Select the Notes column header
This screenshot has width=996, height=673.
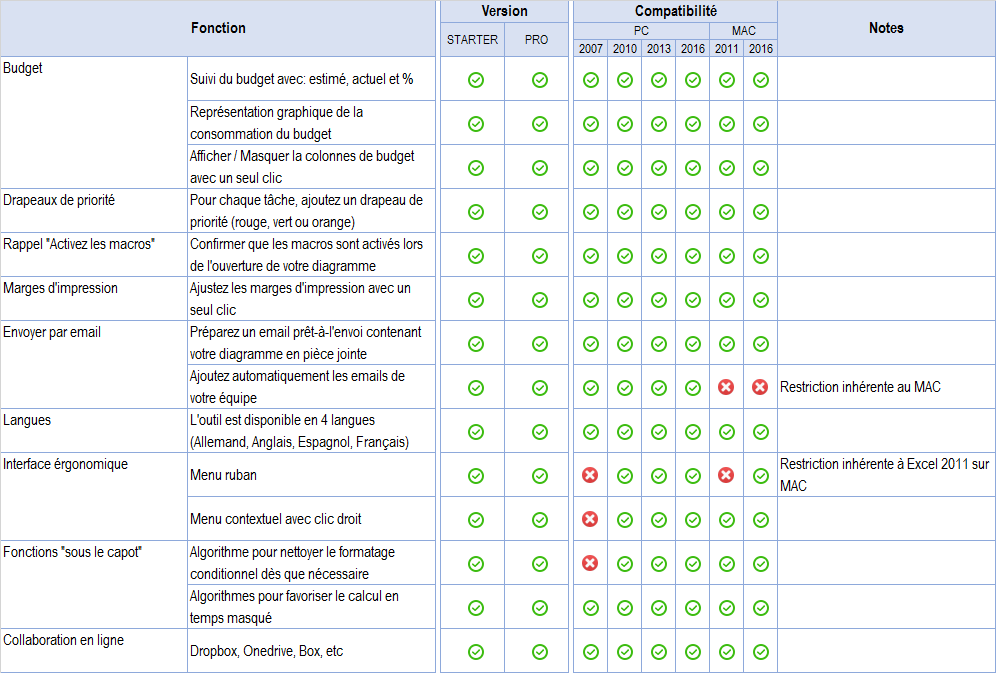pos(886,28)
